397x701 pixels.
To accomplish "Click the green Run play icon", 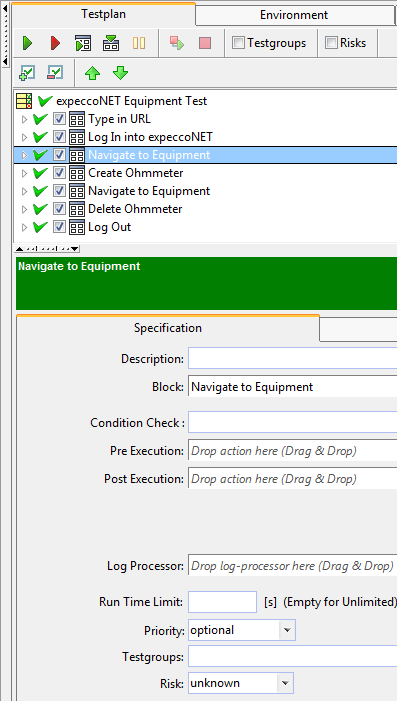I will (28, 43).
